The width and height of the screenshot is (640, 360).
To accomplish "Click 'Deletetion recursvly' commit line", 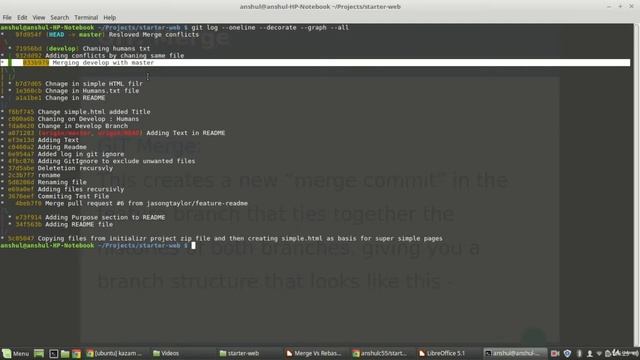I will (x=75, y=168).
